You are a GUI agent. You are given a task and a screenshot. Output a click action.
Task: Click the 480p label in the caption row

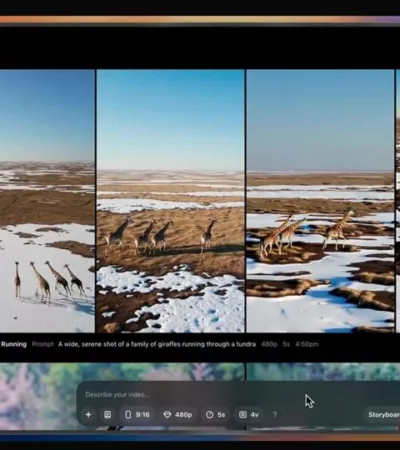click(269, 344)
